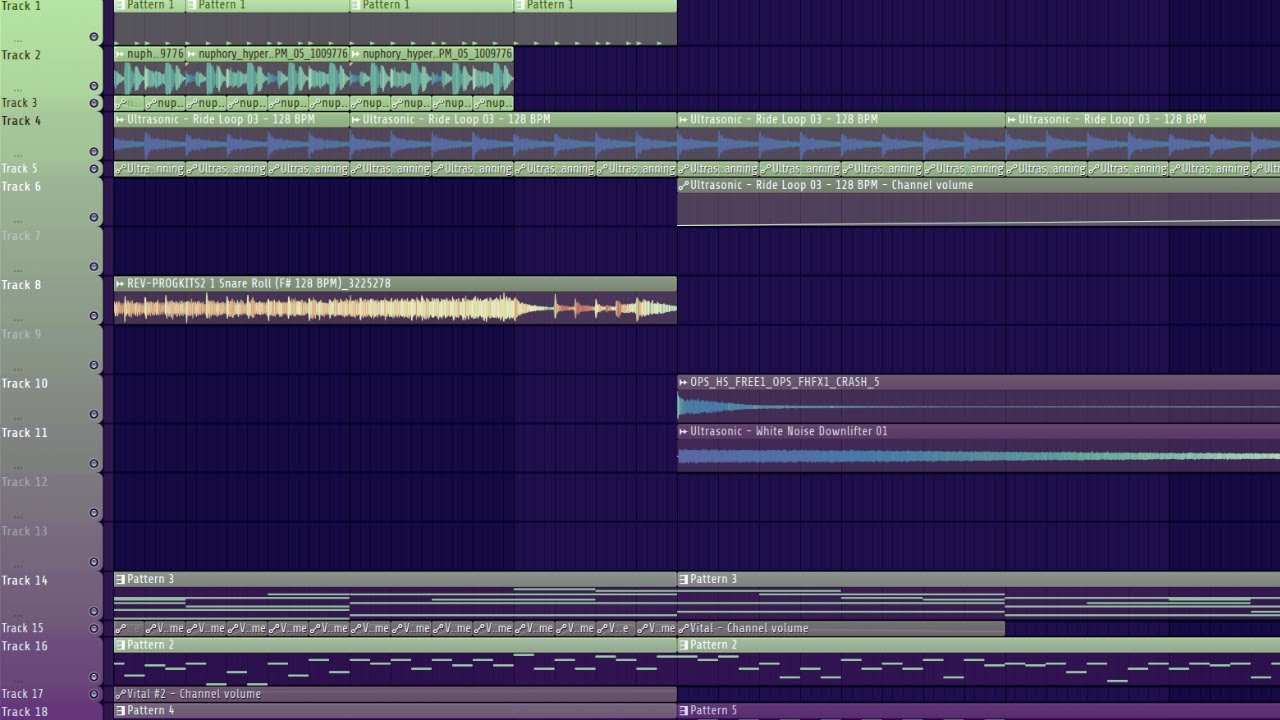Select the Track 16 header label
This screenshot has width=1280, height=720.
[24, 646]
